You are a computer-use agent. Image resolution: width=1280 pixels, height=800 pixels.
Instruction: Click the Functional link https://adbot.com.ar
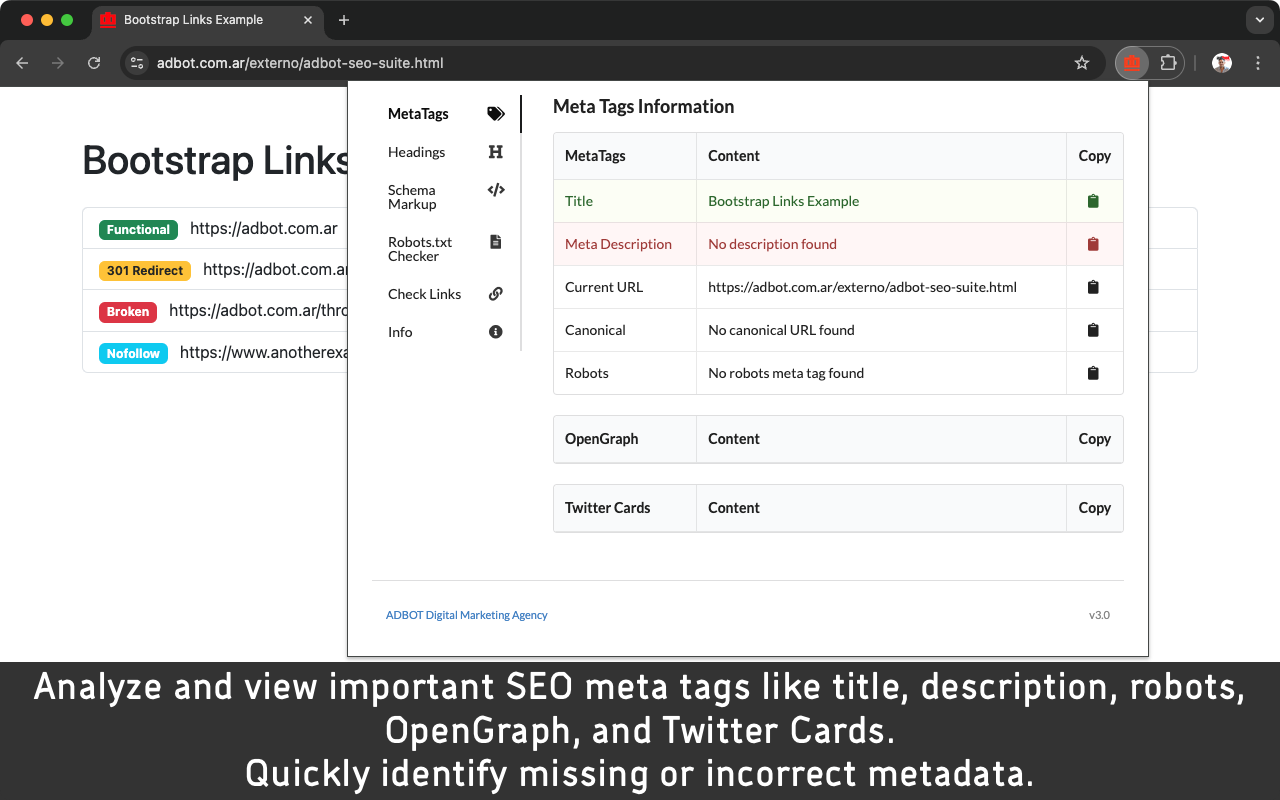coord(264,229)
